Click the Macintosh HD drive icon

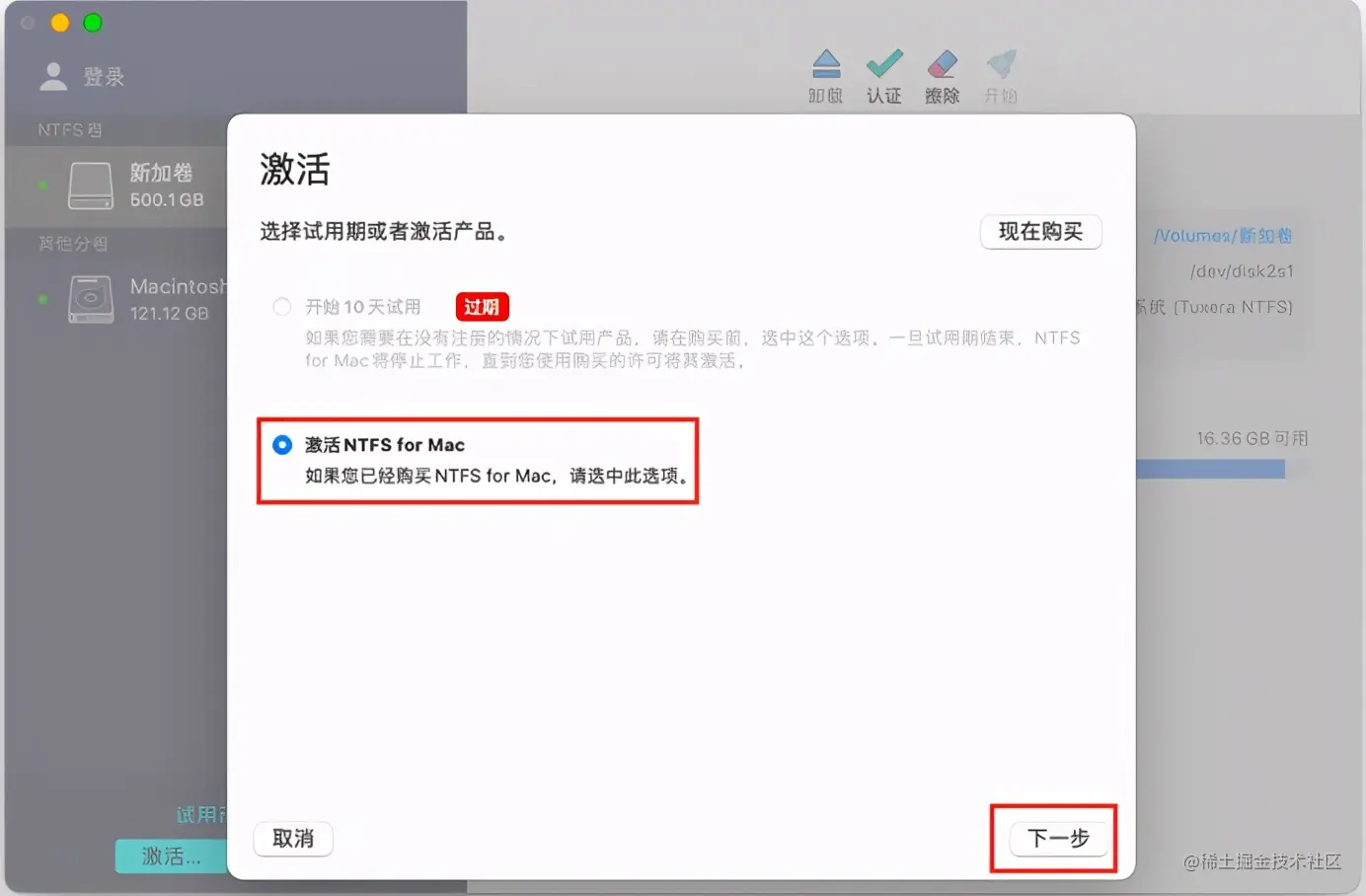pos(90,299)
